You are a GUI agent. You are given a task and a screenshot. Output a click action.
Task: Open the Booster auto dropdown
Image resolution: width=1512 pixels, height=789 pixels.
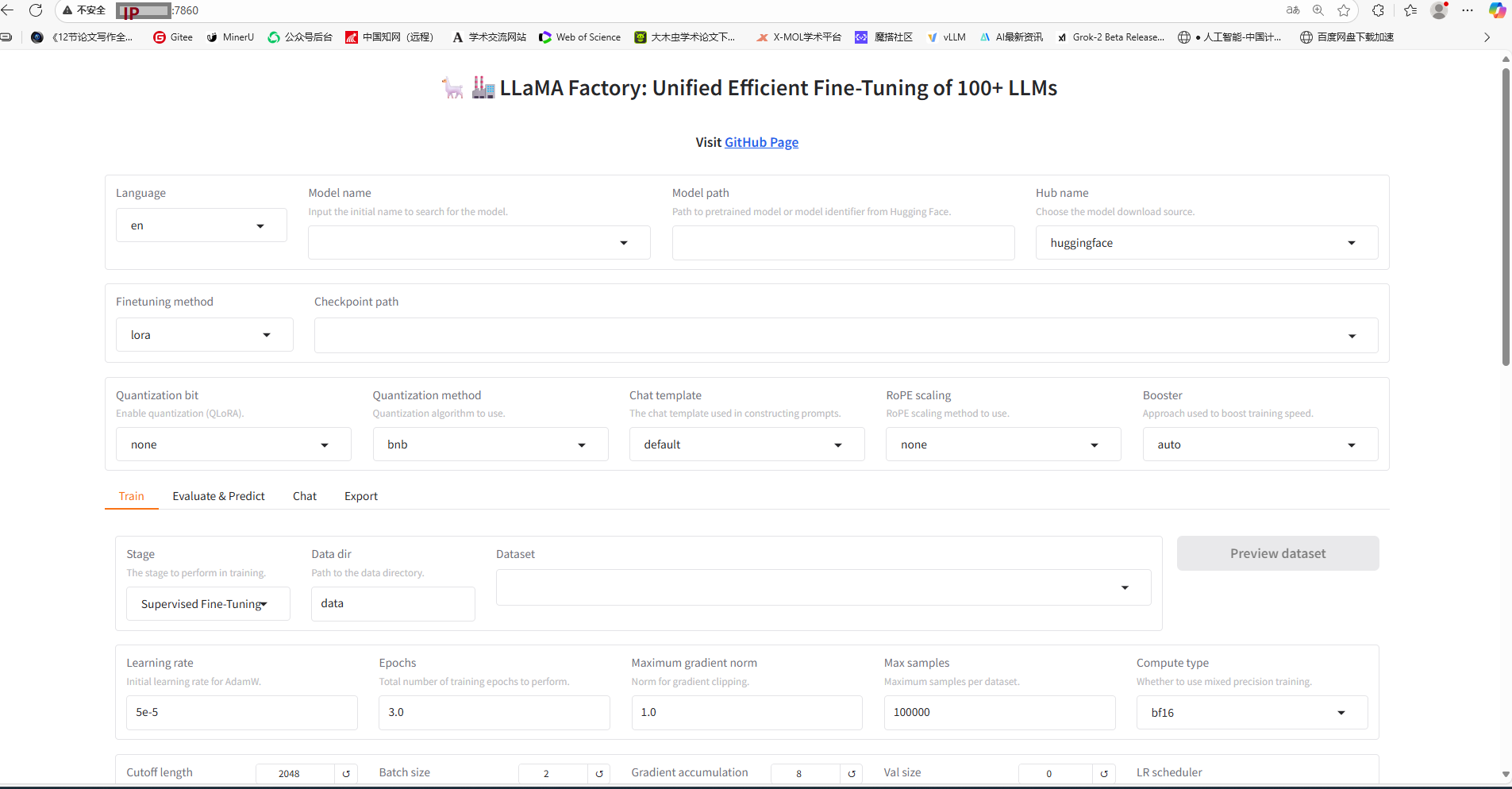(1260, 445)
